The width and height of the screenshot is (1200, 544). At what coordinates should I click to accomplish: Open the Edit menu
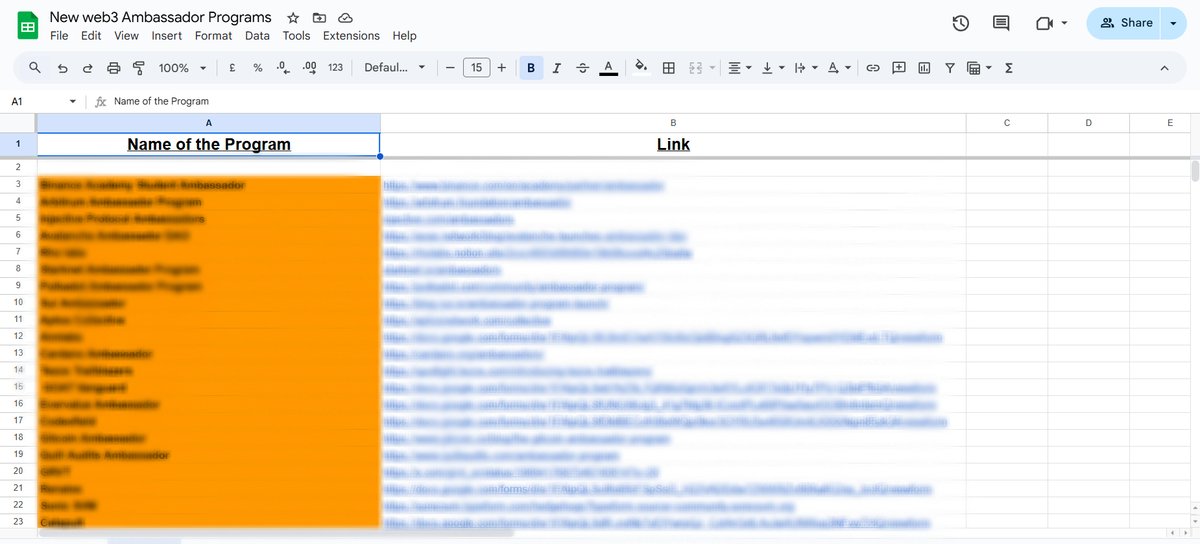tap(91, 36)
